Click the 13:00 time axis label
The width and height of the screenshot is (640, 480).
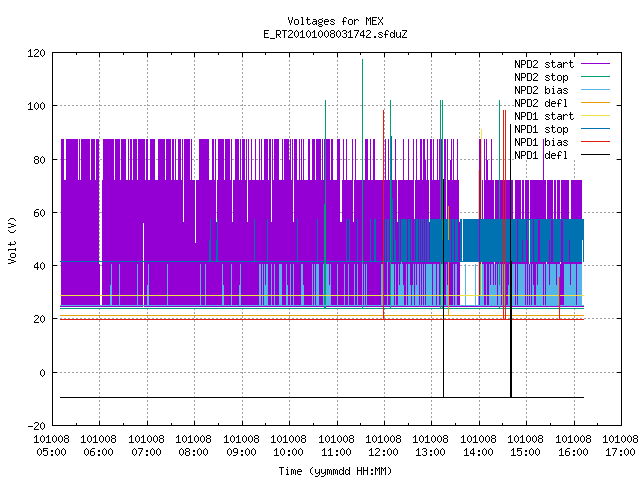point(430,453)
